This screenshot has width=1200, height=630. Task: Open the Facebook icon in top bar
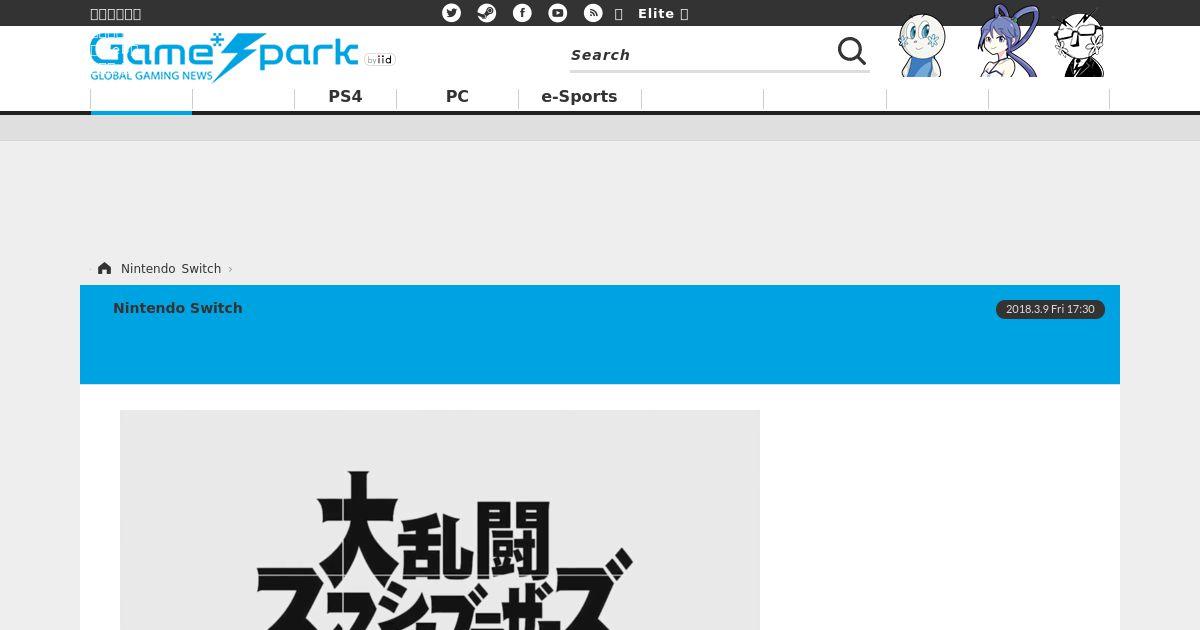tap(522, 13)
